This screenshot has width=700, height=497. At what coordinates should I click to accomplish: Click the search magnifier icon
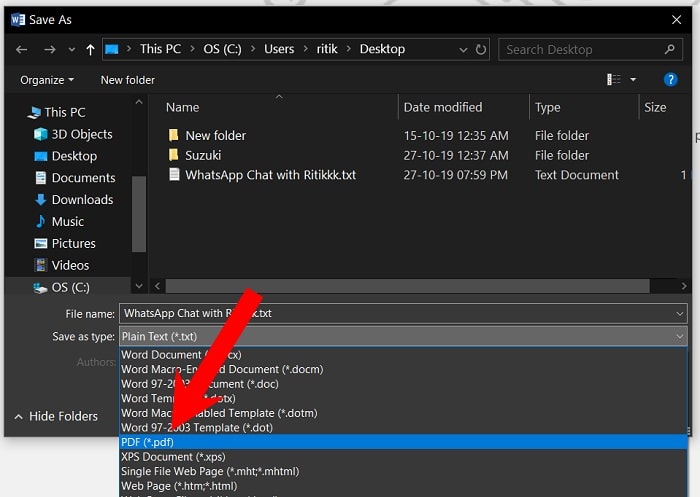click(x=669, y=49)
